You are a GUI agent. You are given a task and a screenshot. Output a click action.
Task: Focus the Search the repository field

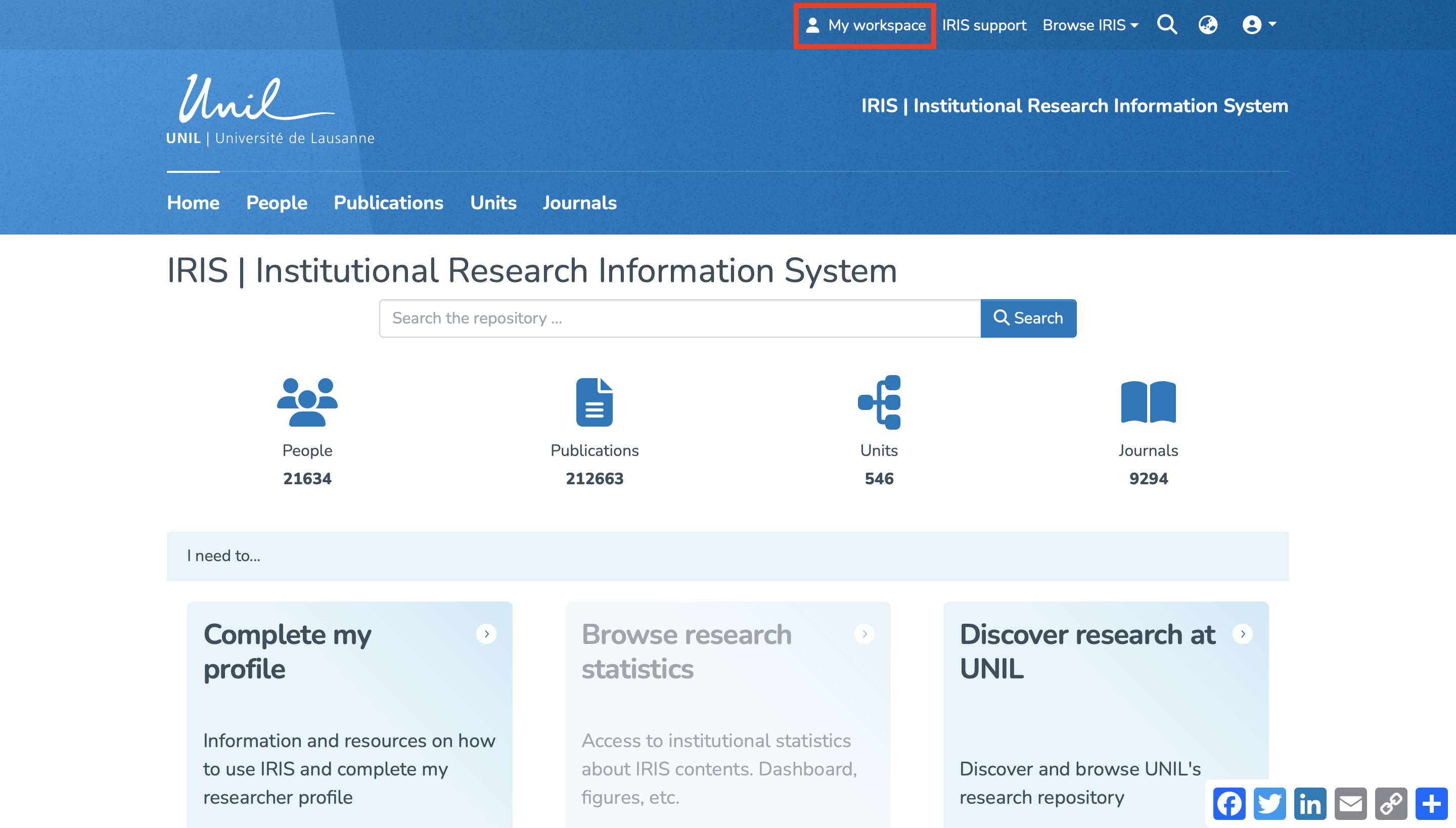point(679,318)
